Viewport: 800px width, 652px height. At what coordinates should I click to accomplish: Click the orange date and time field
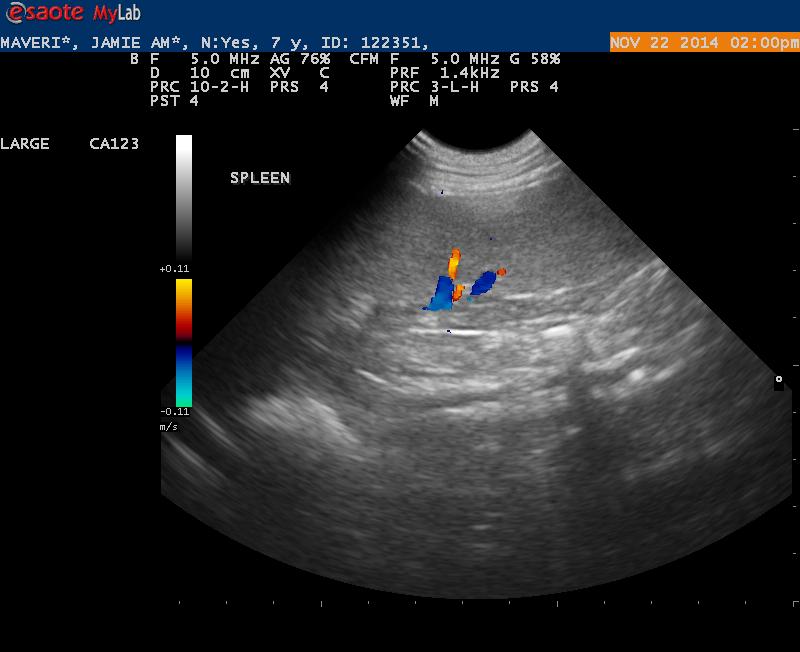click(x=703, y=43)
